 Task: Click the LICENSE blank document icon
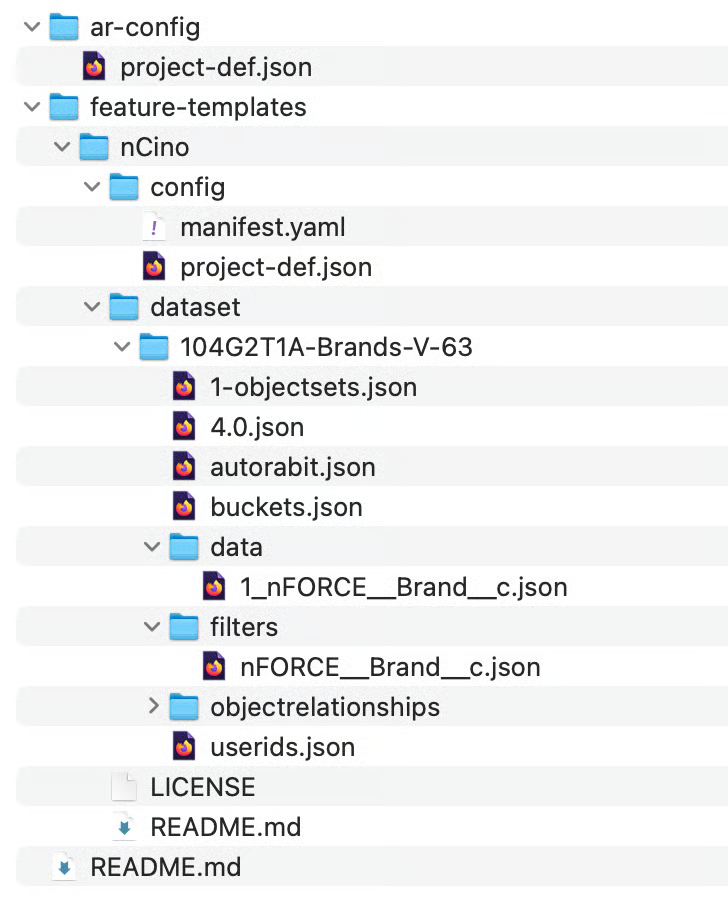[x=124, y=787]
